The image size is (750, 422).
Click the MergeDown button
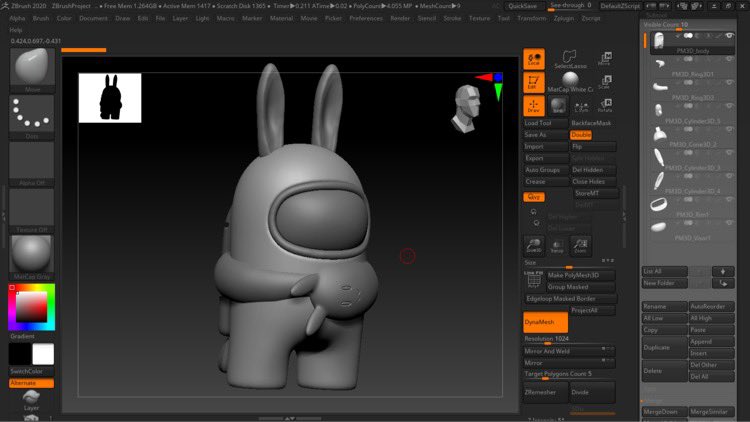pyautogui.click(x=664, y=411)
